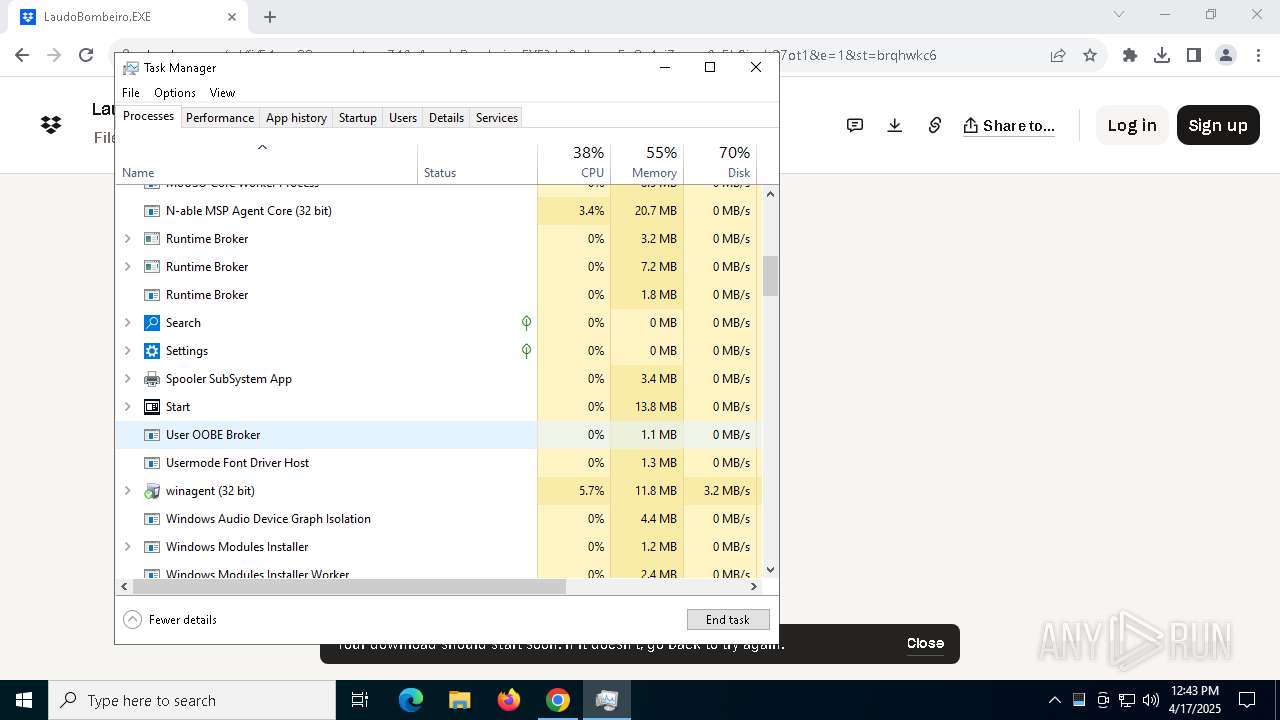Open the Options menu in Task Manager
The image size is (1280, 720).
175,92
